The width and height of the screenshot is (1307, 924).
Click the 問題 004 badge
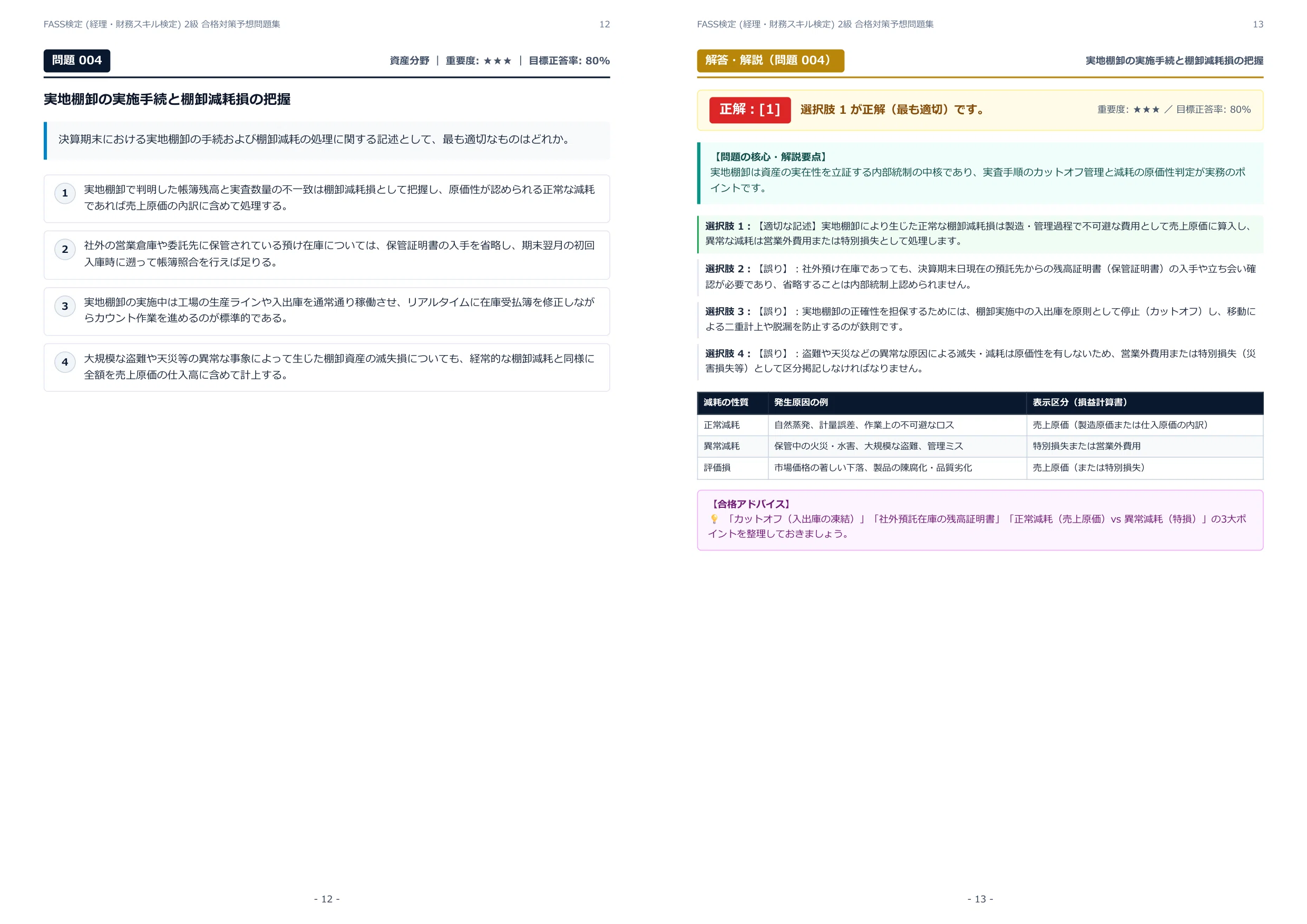77,61
